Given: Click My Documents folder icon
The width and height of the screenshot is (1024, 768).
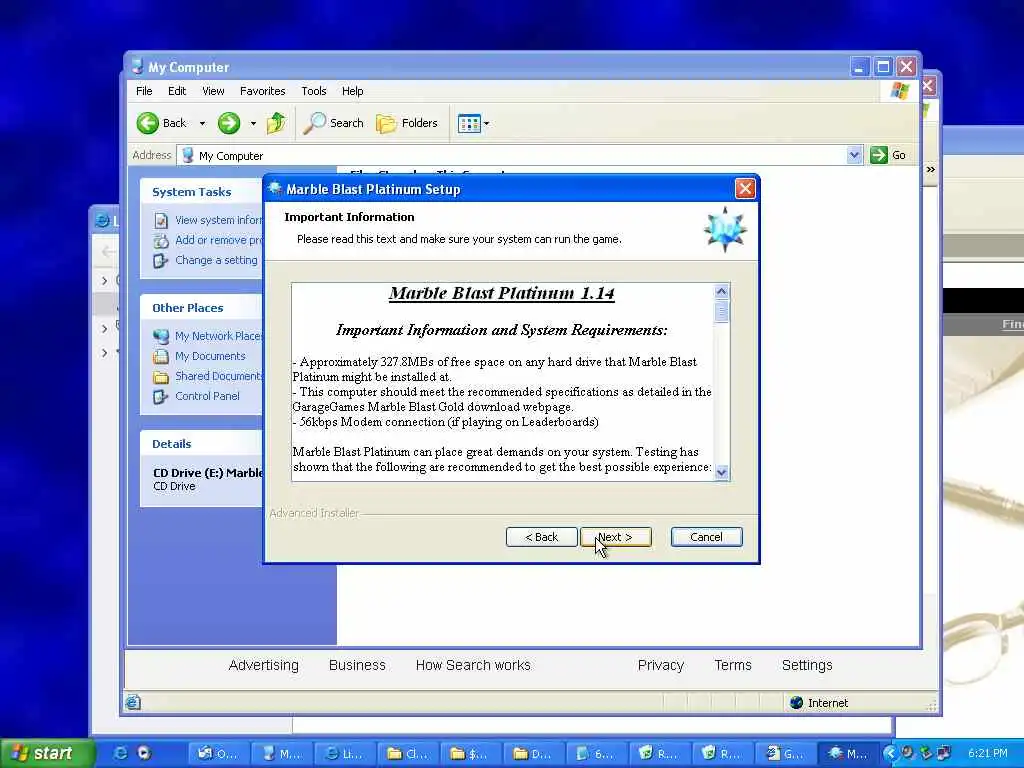Looking at the screenshot, I should pos(161,356).
